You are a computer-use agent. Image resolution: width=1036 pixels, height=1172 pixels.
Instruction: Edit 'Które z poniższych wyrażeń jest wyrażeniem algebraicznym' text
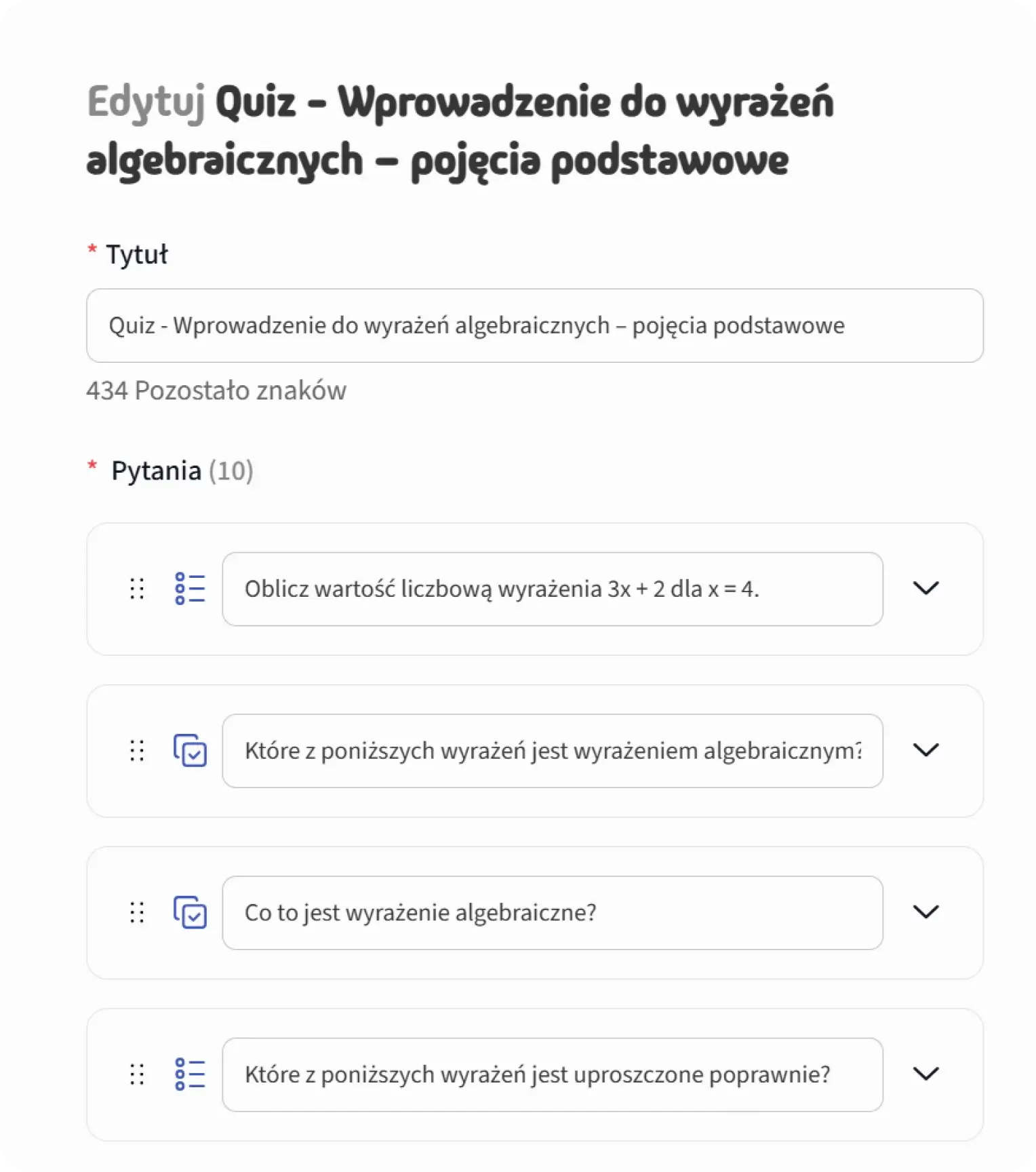pos(552,751)
